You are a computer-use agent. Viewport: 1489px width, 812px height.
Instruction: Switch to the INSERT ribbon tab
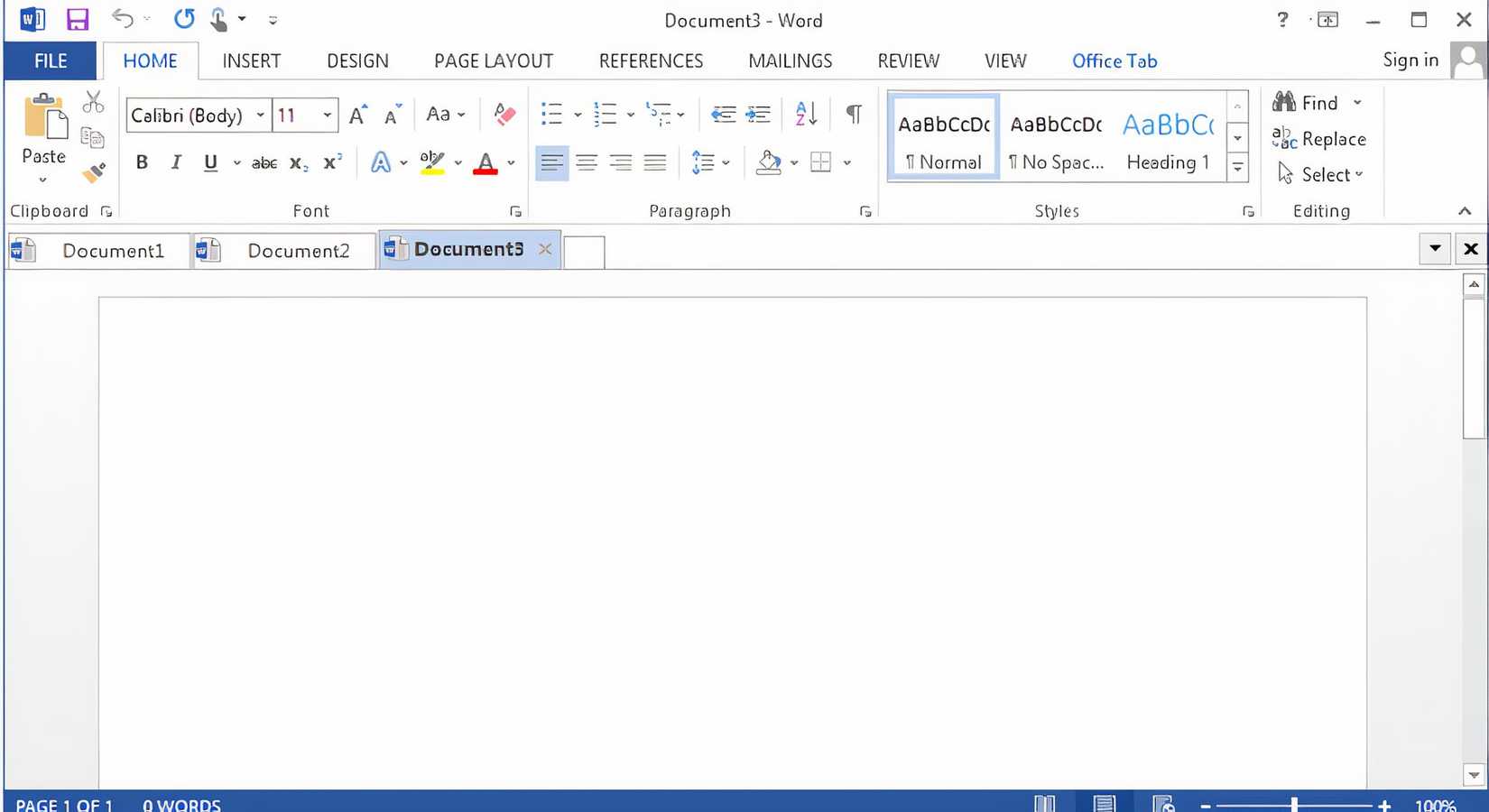click(251, 60)
